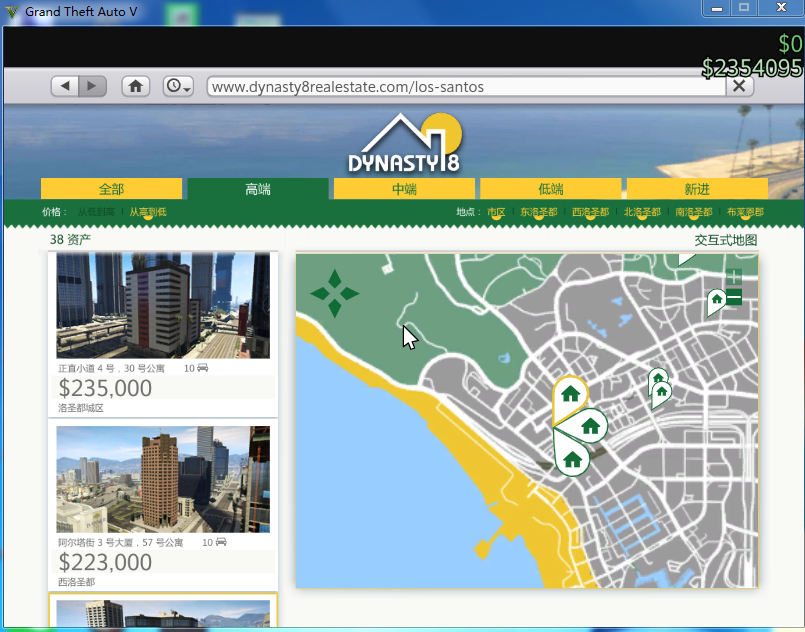
Task: Open the browser history clock dropdown
Action: (x=178, y=86)
